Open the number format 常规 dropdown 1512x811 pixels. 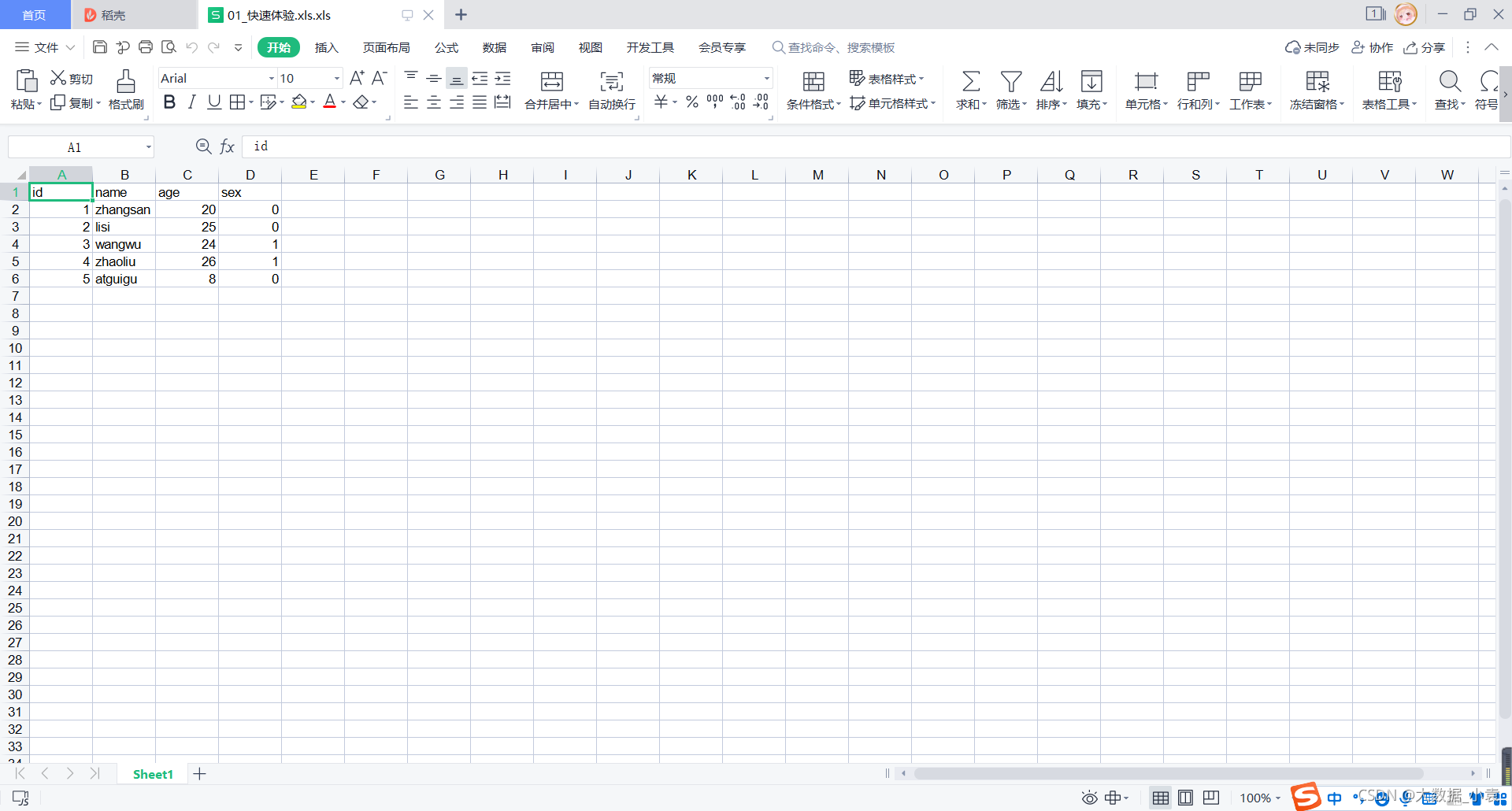click(766, 78)
